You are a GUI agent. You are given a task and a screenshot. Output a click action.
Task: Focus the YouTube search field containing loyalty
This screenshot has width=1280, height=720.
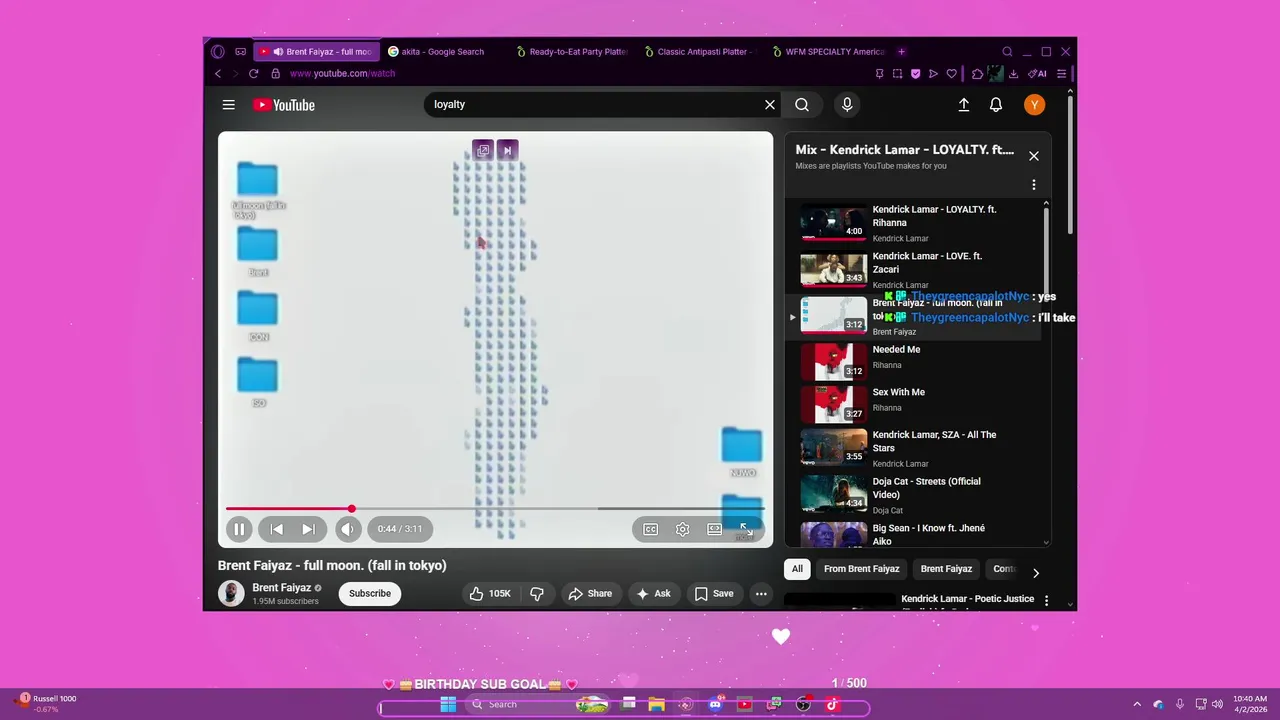click(595, 105)
